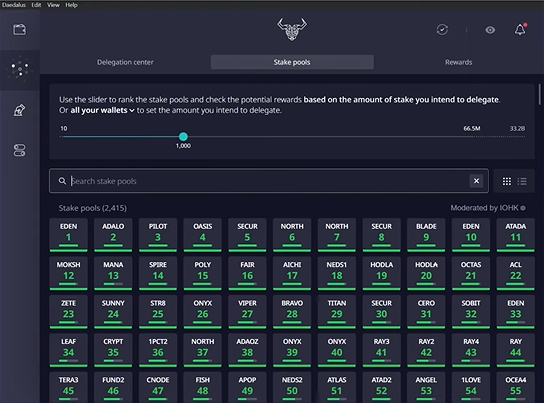The image size is (544, 403).
Task: Open the Help menu
Action: tap(71, 5)
